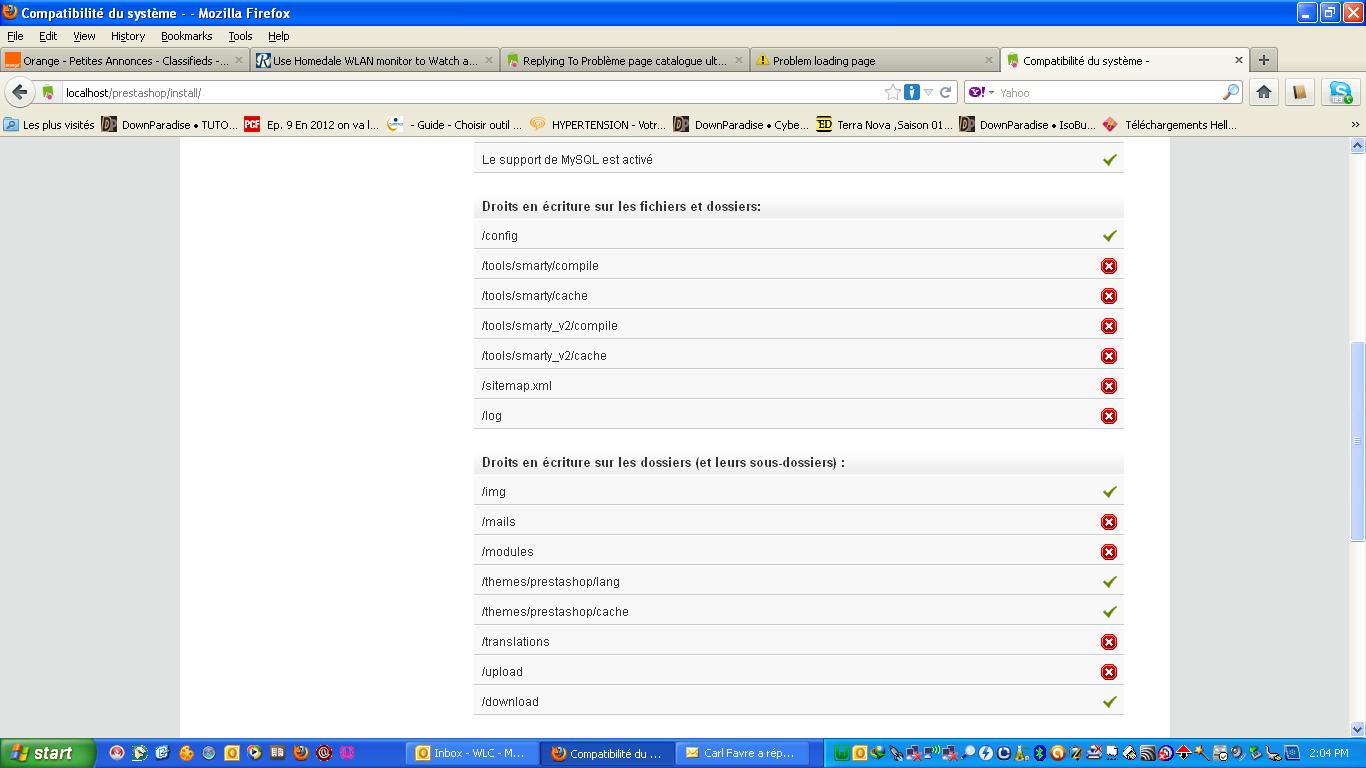Click the Bluetooth icon in the system tray
Screen dimensions: 1366x768
pyautogui.click(x=1039, y=753)
